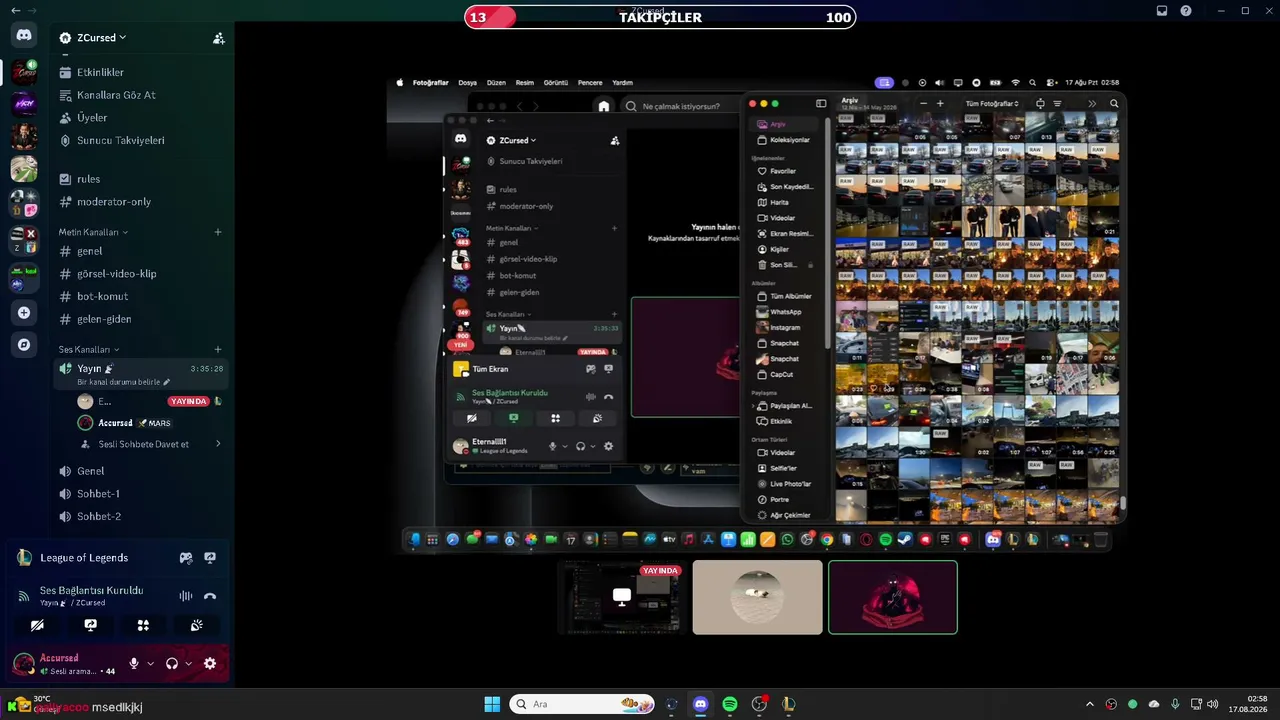Open League of Legends taskbar icon
This screenshot has height=720, width=1280.
click(x=789, y=704)
